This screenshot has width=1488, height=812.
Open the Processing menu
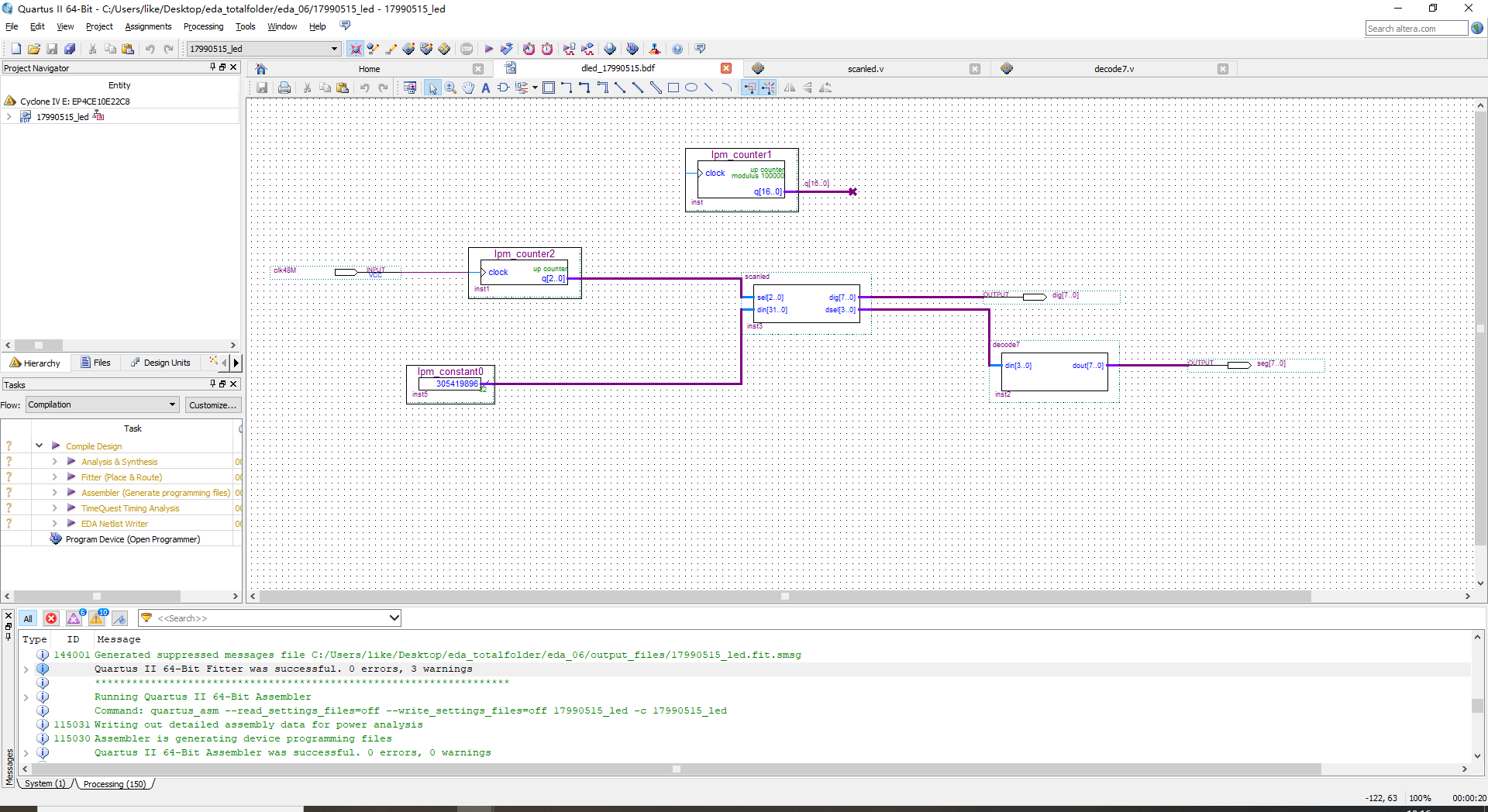coord(203,26)
